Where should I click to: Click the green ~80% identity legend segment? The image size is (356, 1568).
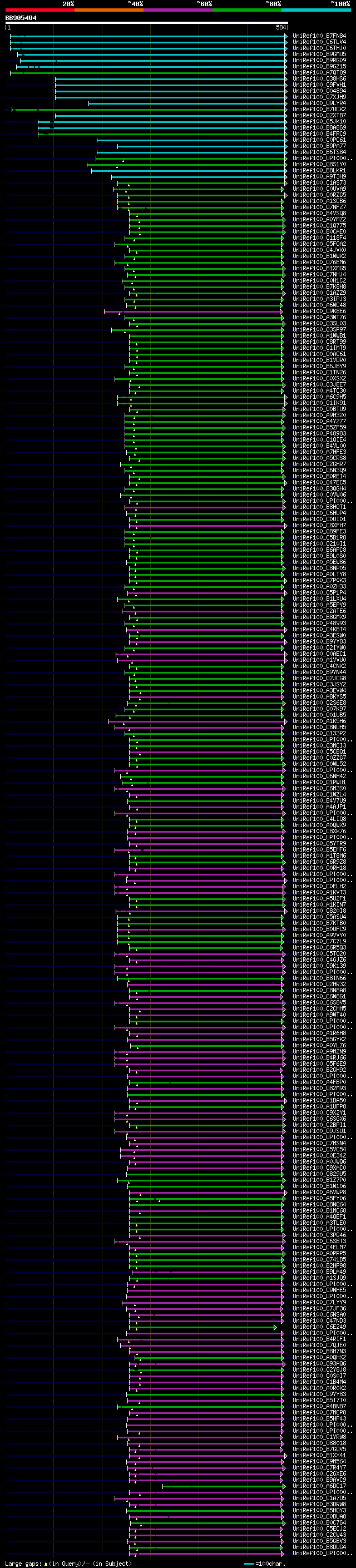click(247, 10)
